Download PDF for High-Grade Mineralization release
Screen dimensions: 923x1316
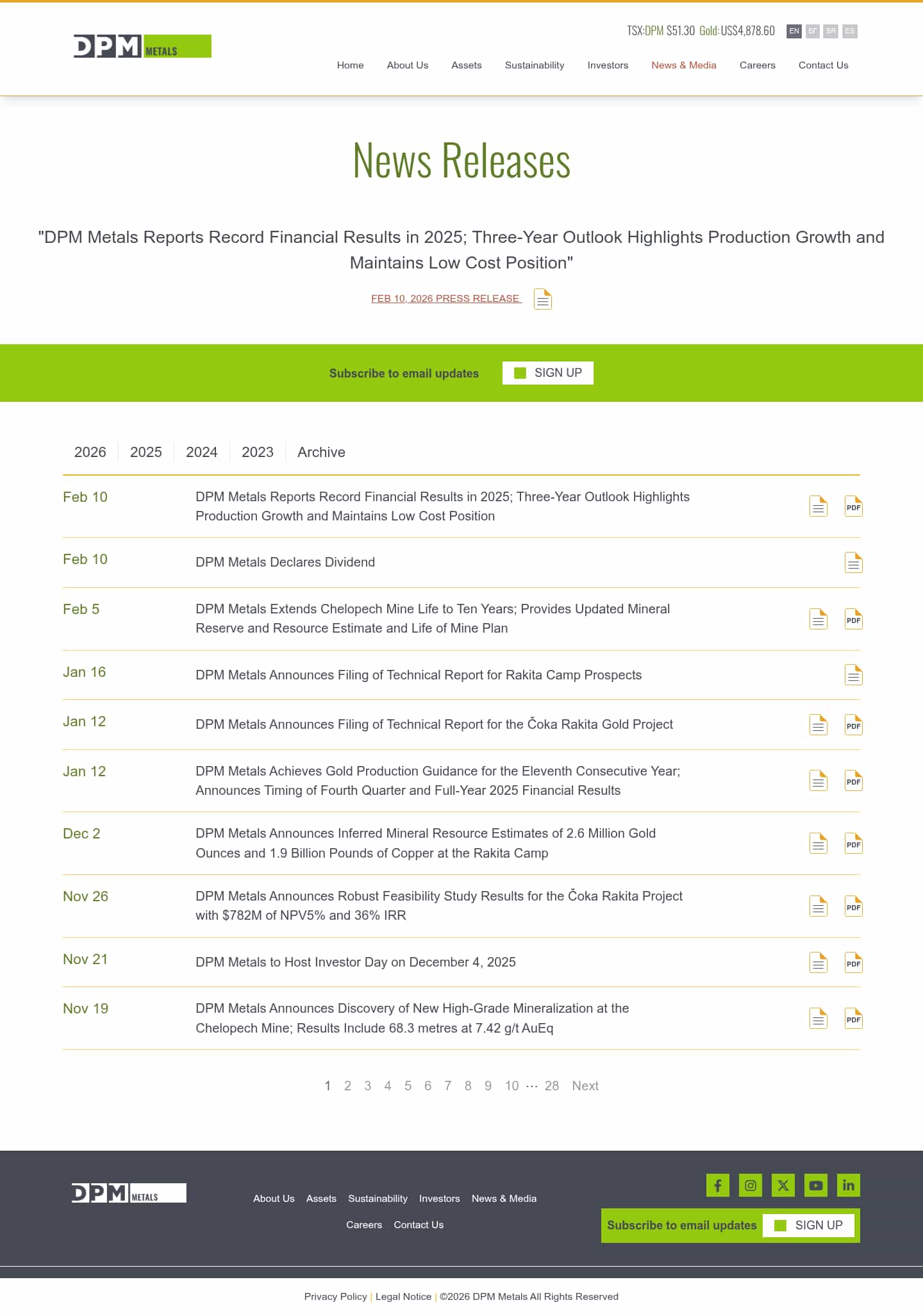[854, 1018]
